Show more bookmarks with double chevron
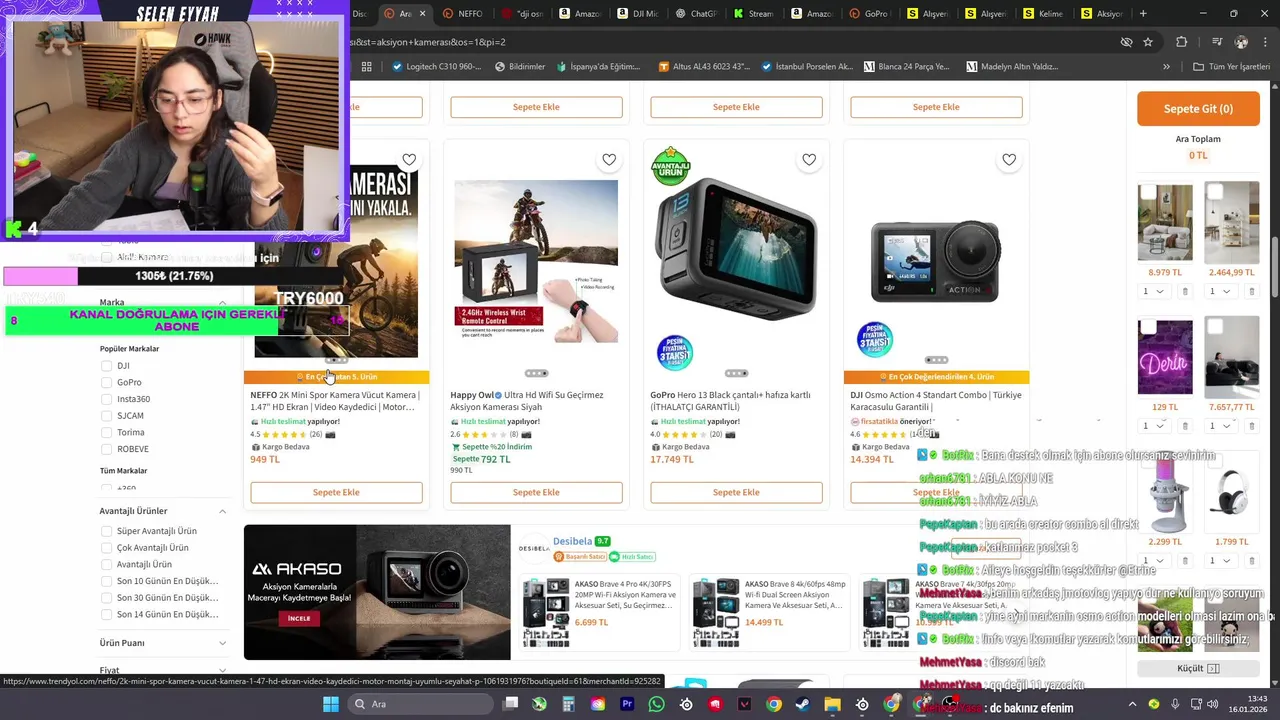 pyautogui.click(x=1166, y=67)
